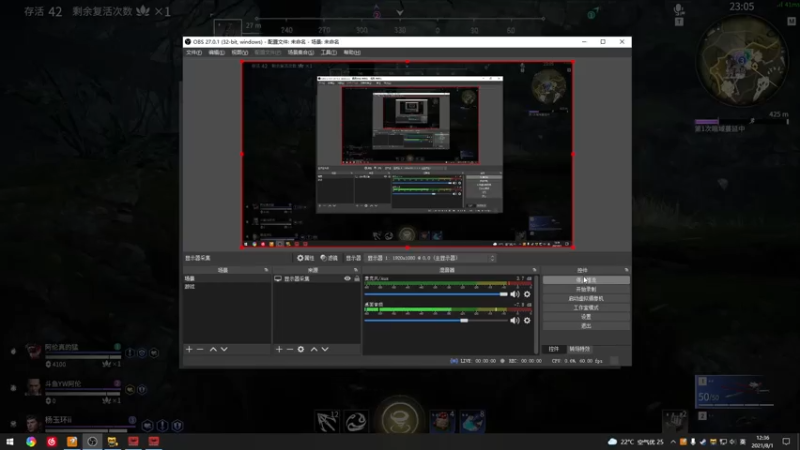Open the 工具 menu
Screen dimensions: 800x450
point(329,53)
